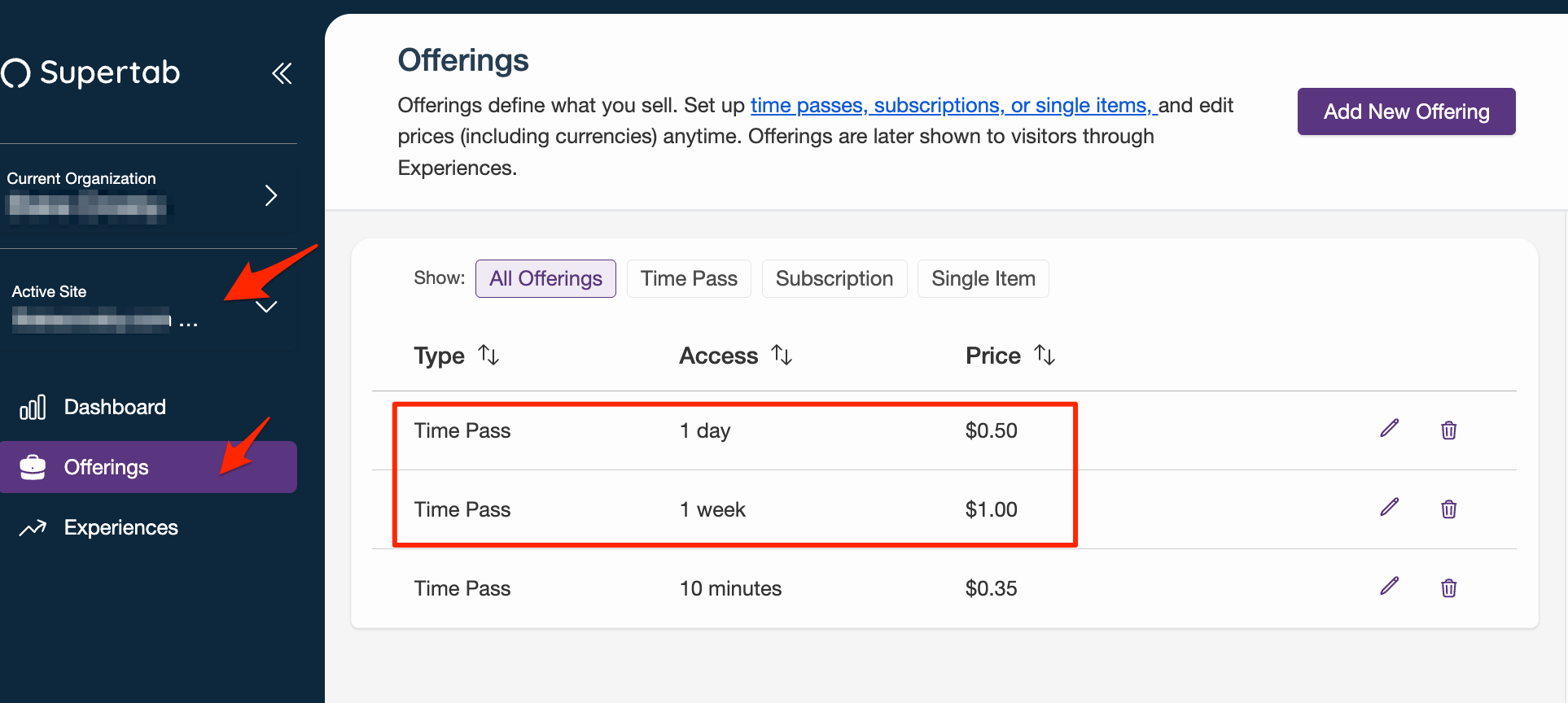Image resolution: width=1568 pixels, height=703 pixels.
Task: Filter by All Offerings
Action: click(545, 279)
